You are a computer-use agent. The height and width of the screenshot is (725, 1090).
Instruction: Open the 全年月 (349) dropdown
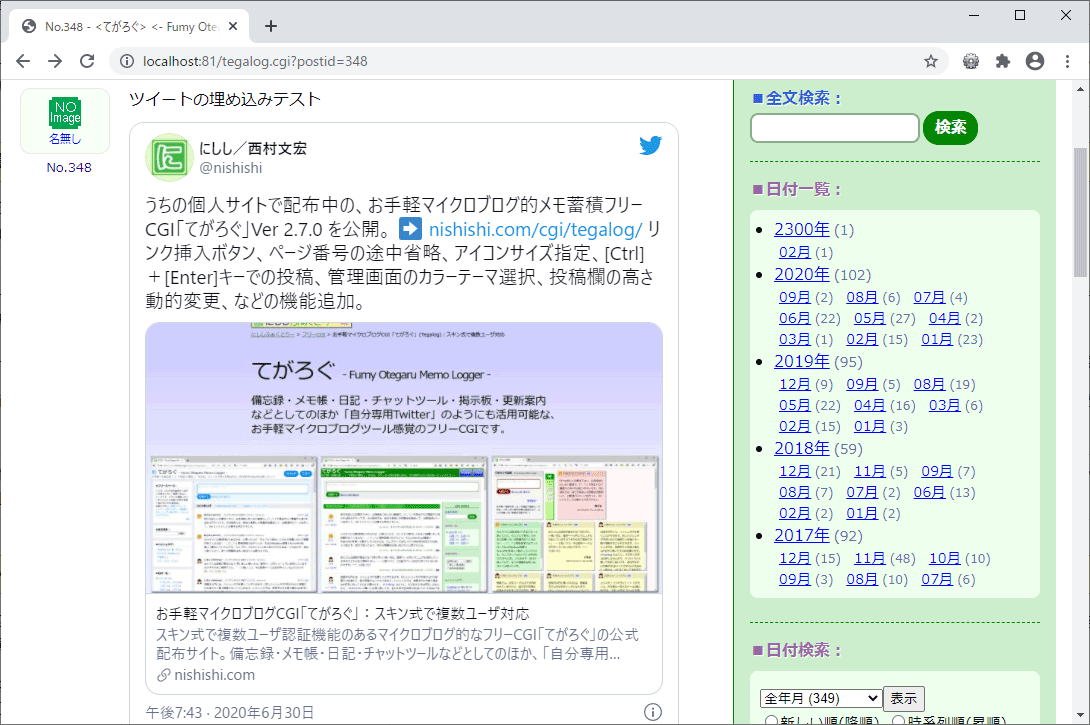821,698
